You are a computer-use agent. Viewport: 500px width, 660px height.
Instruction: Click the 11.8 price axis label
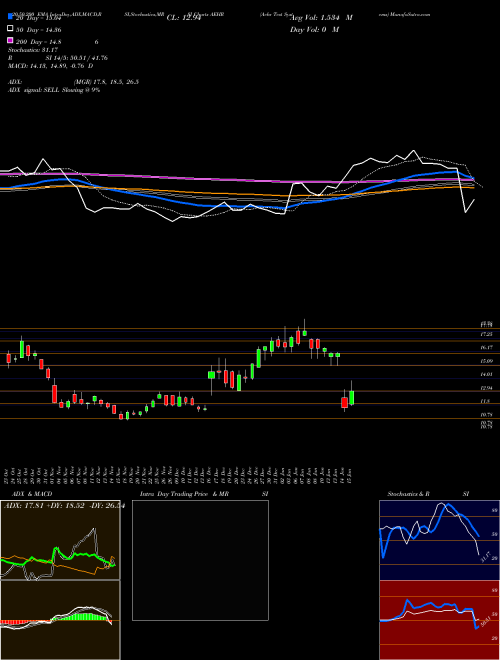(485, 401)
